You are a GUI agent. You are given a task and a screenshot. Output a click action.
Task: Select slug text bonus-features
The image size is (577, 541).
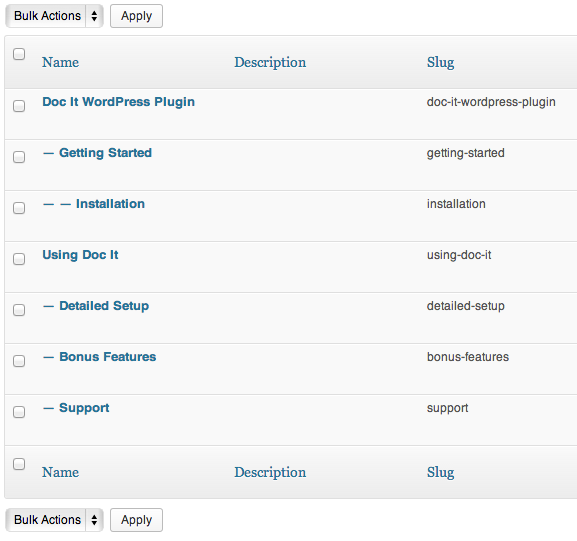tap(468, 357)
